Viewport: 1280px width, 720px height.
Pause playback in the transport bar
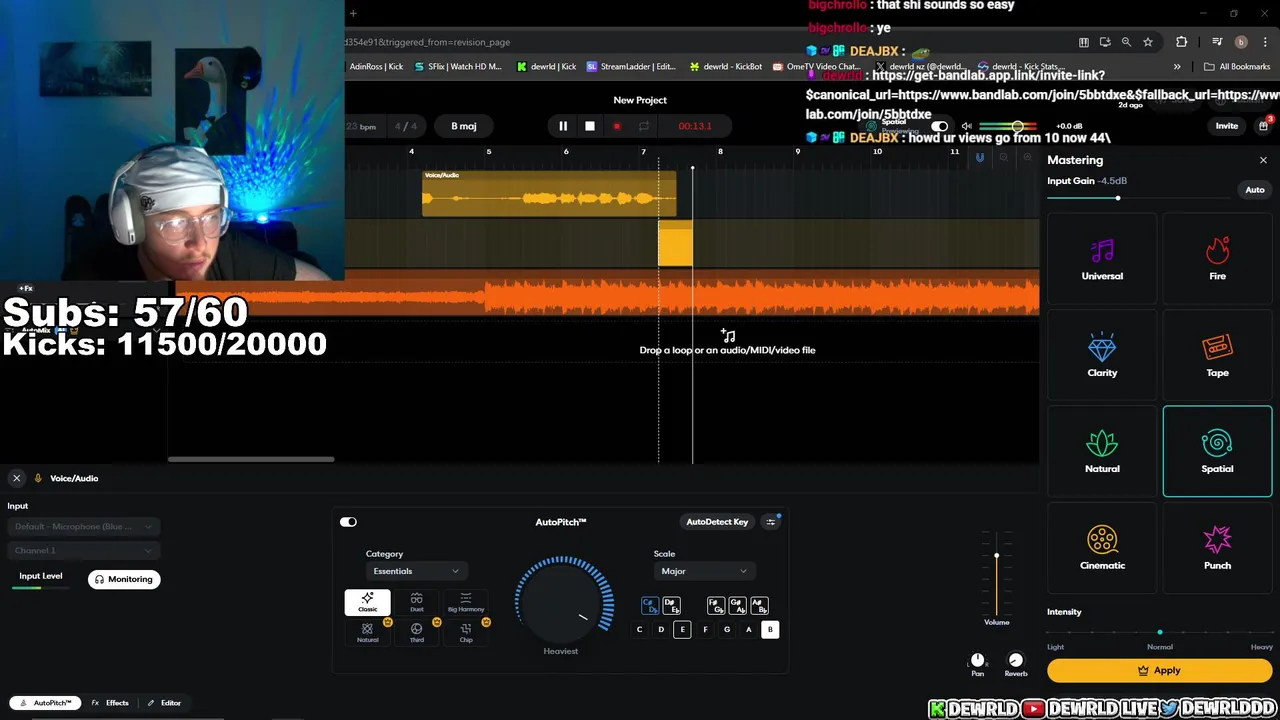coord(563,126)
